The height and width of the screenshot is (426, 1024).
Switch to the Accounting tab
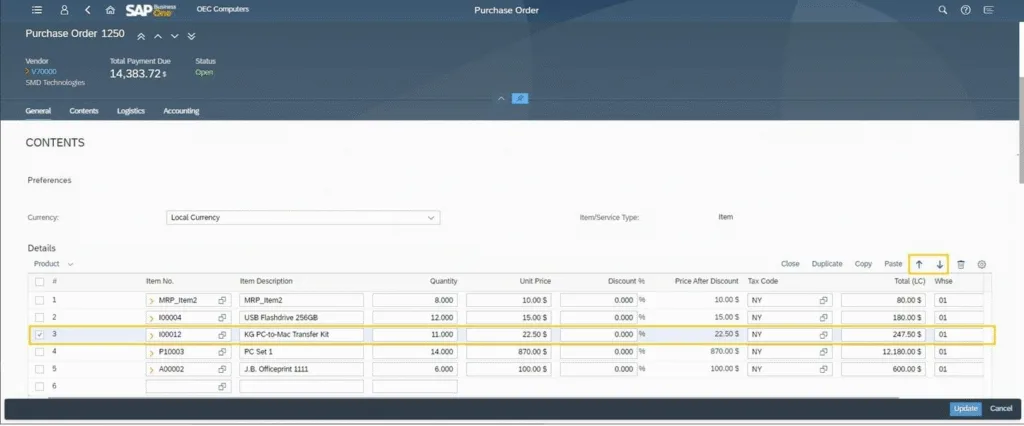[181, 111]
